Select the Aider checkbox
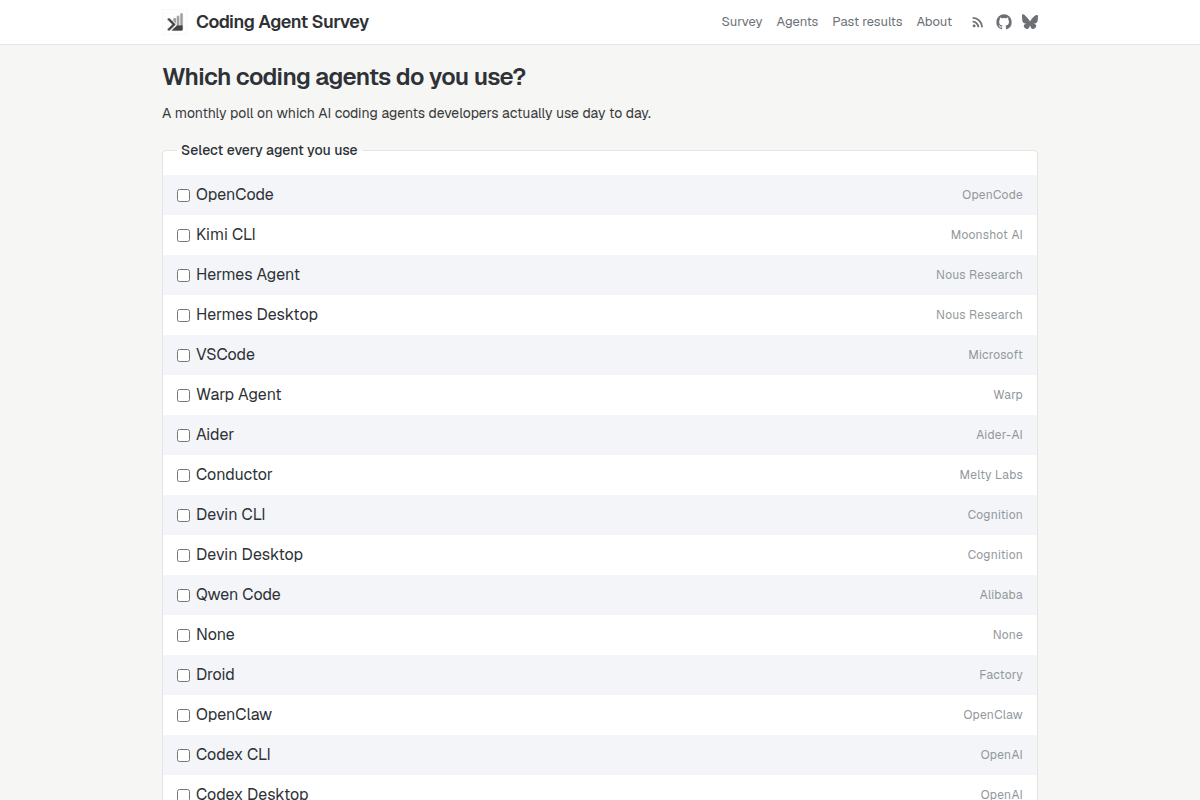Viewport: 1200px width, 800px height. (x=184, y=435)
